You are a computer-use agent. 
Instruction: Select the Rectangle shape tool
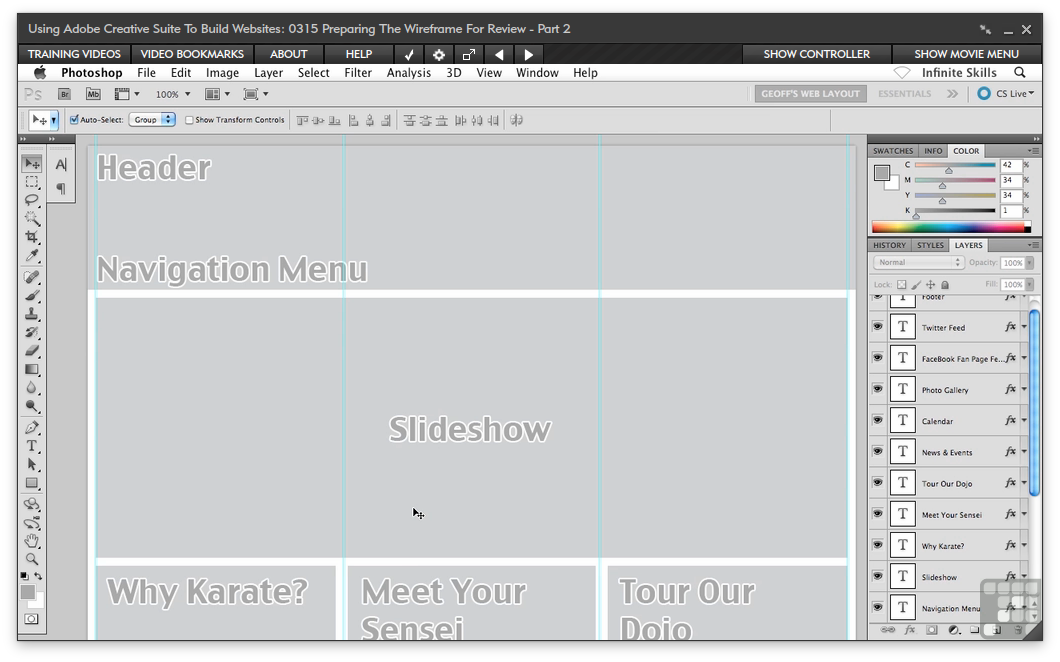point(32,483)
